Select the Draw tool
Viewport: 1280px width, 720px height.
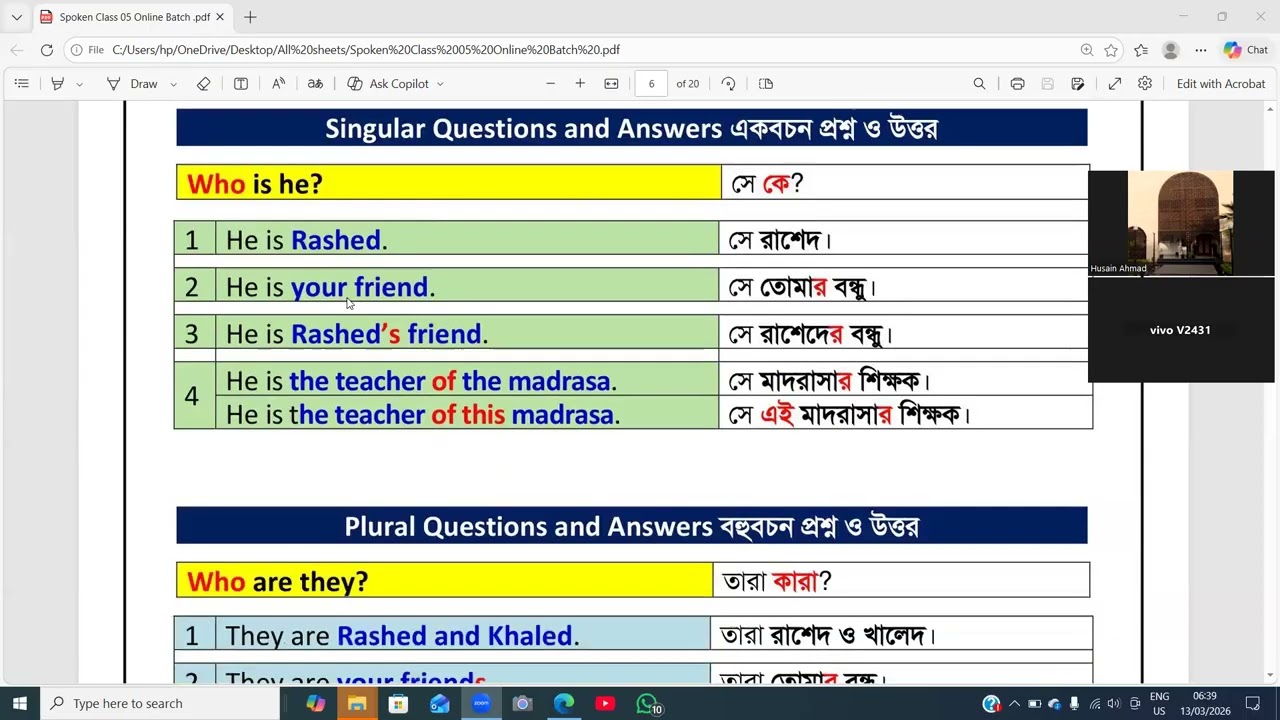pos(132,84)
